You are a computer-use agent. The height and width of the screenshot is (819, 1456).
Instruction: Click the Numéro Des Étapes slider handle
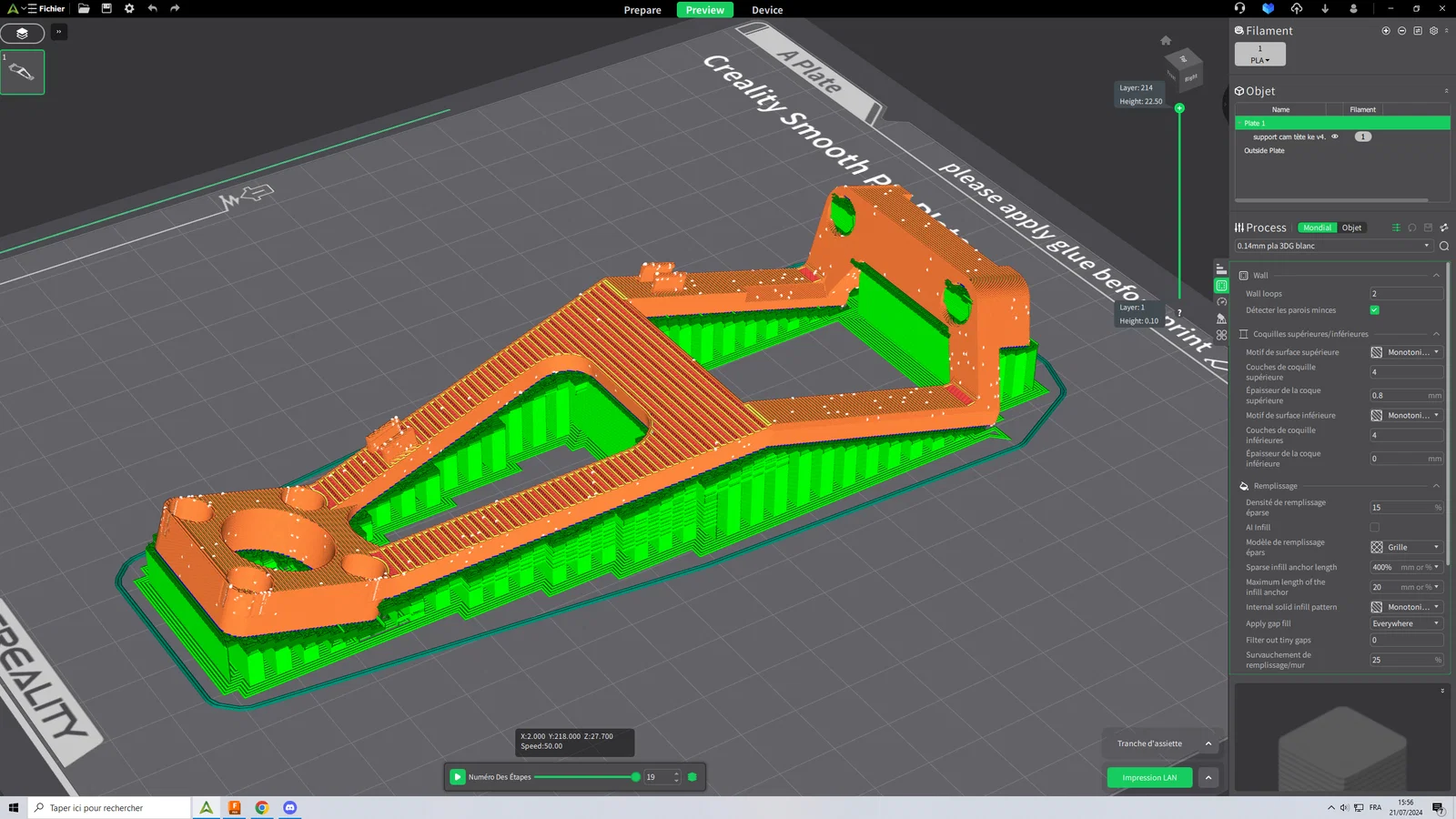[x=635, y=777]
